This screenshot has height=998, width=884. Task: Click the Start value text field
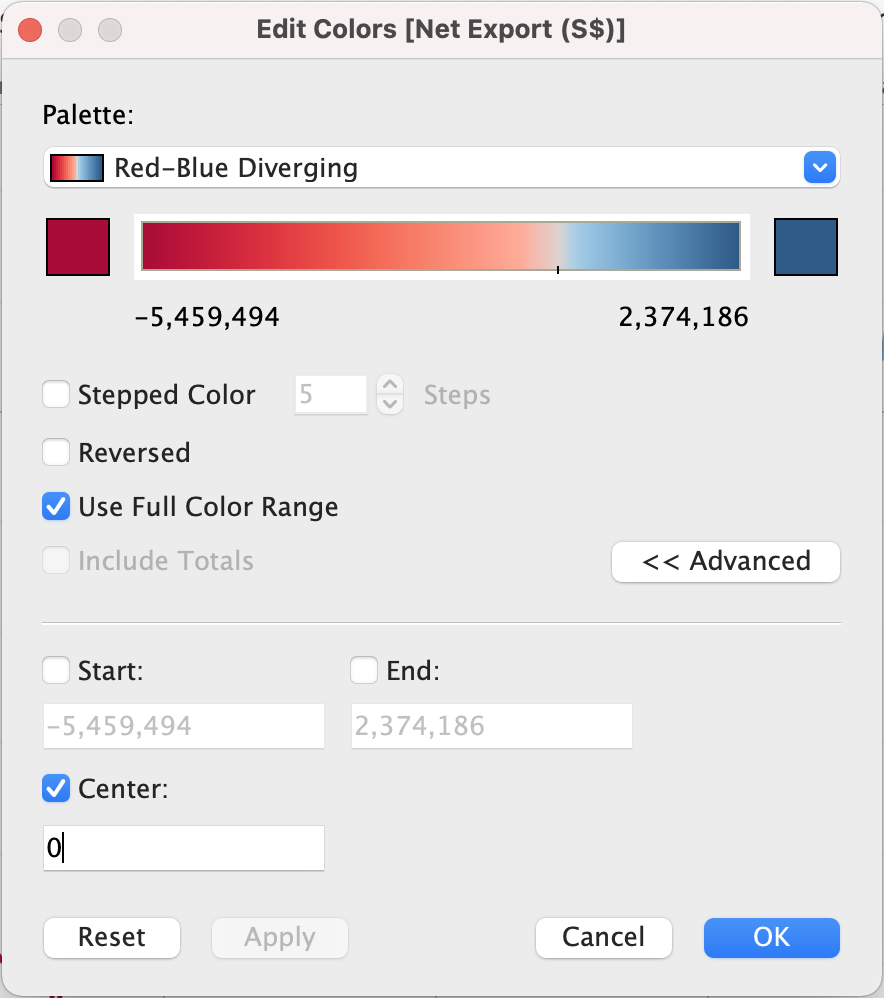click(x=184, y=726)
